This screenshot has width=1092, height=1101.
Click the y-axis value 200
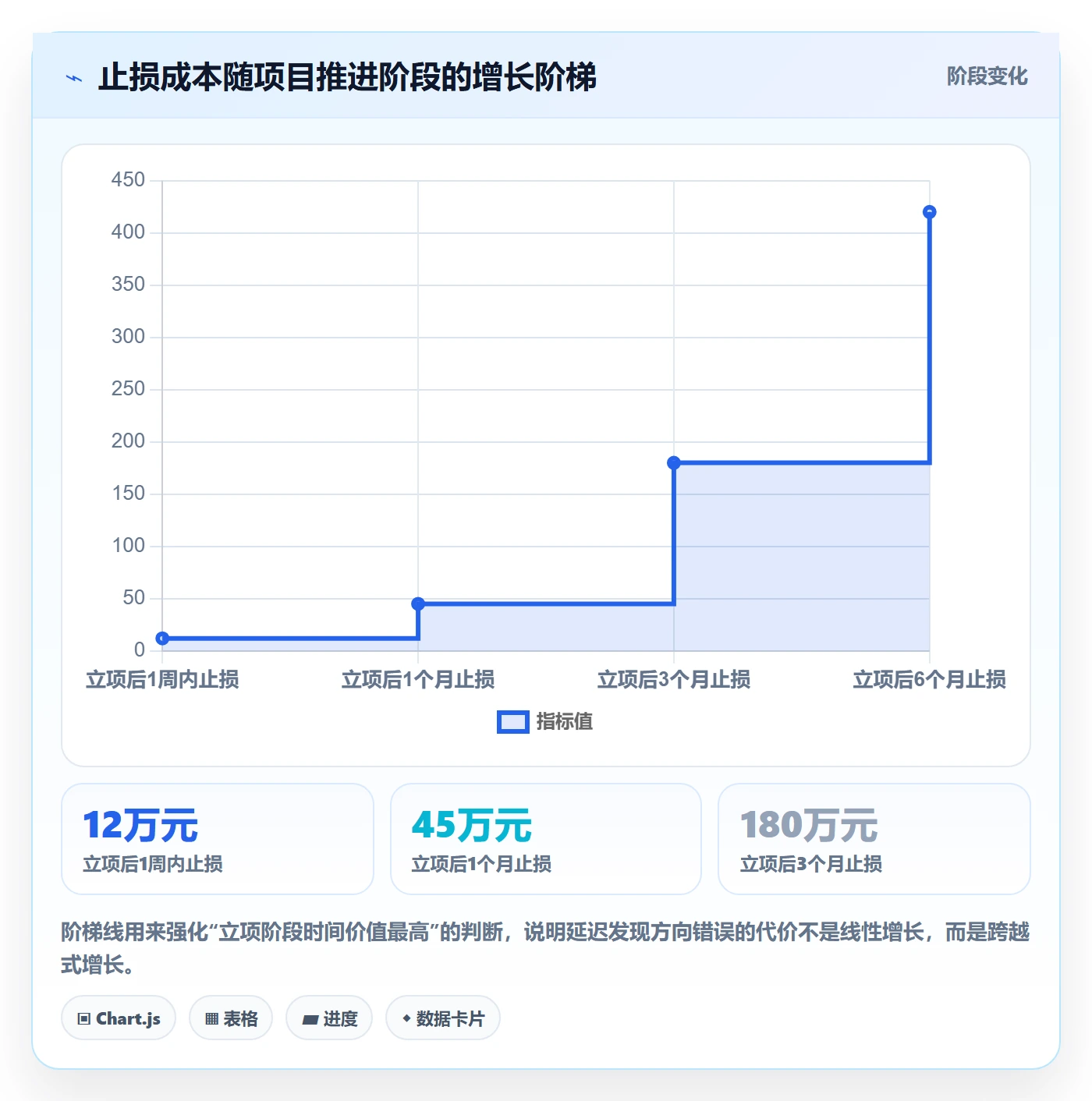(128, 441)
